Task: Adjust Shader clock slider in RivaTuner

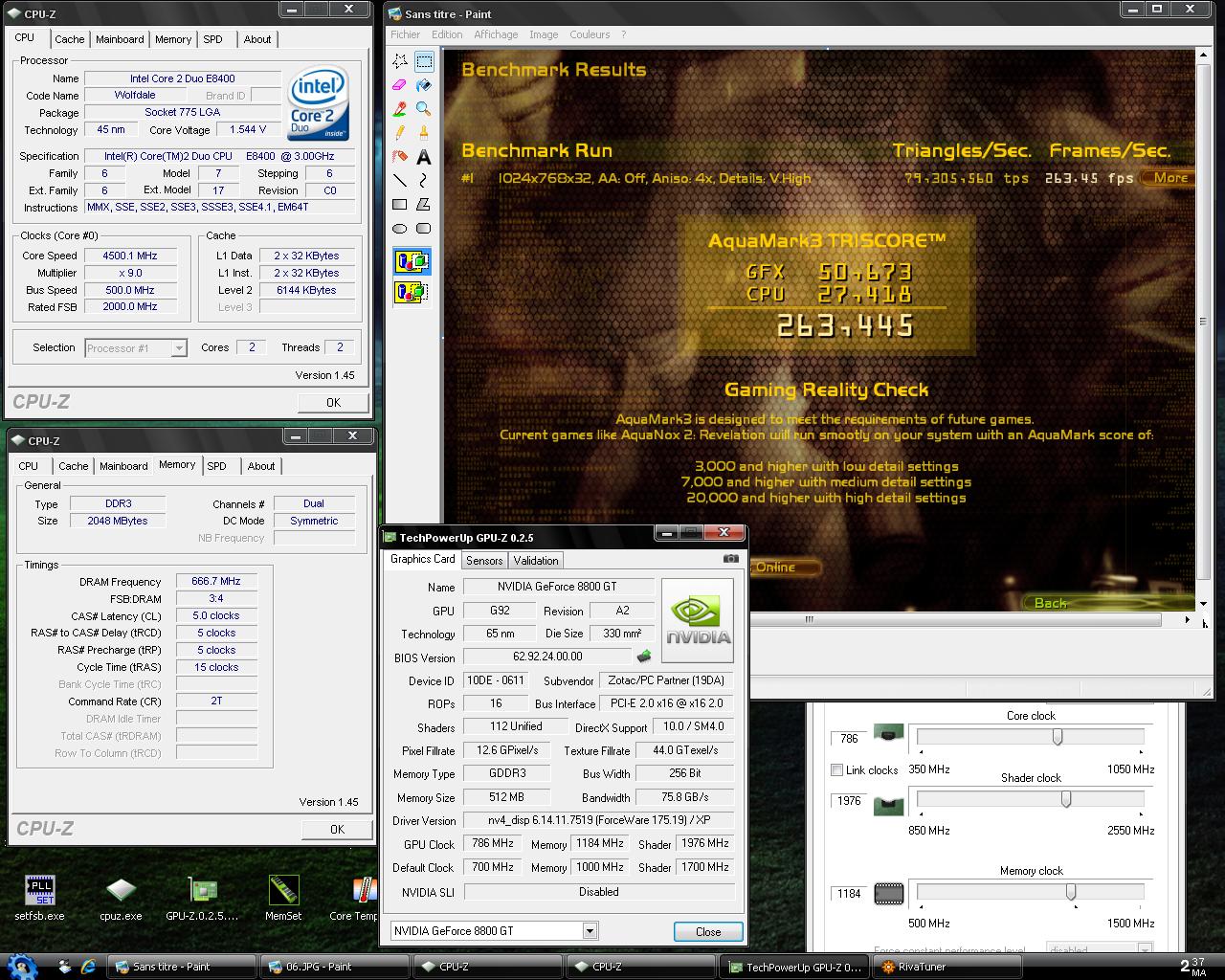Action: (1065, 799)
